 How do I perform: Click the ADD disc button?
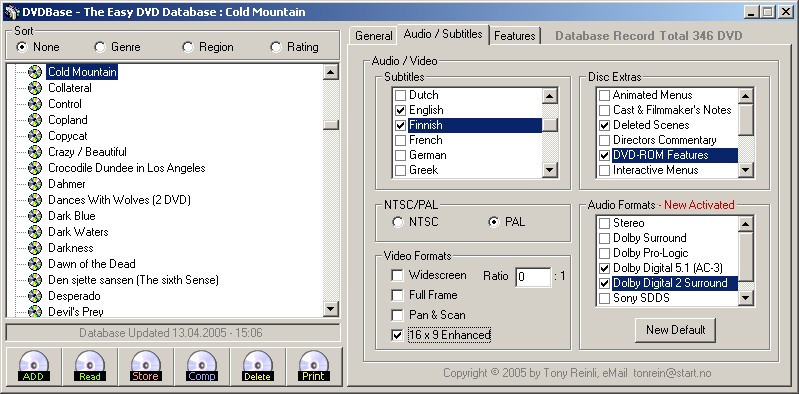(x=34, y=366)
